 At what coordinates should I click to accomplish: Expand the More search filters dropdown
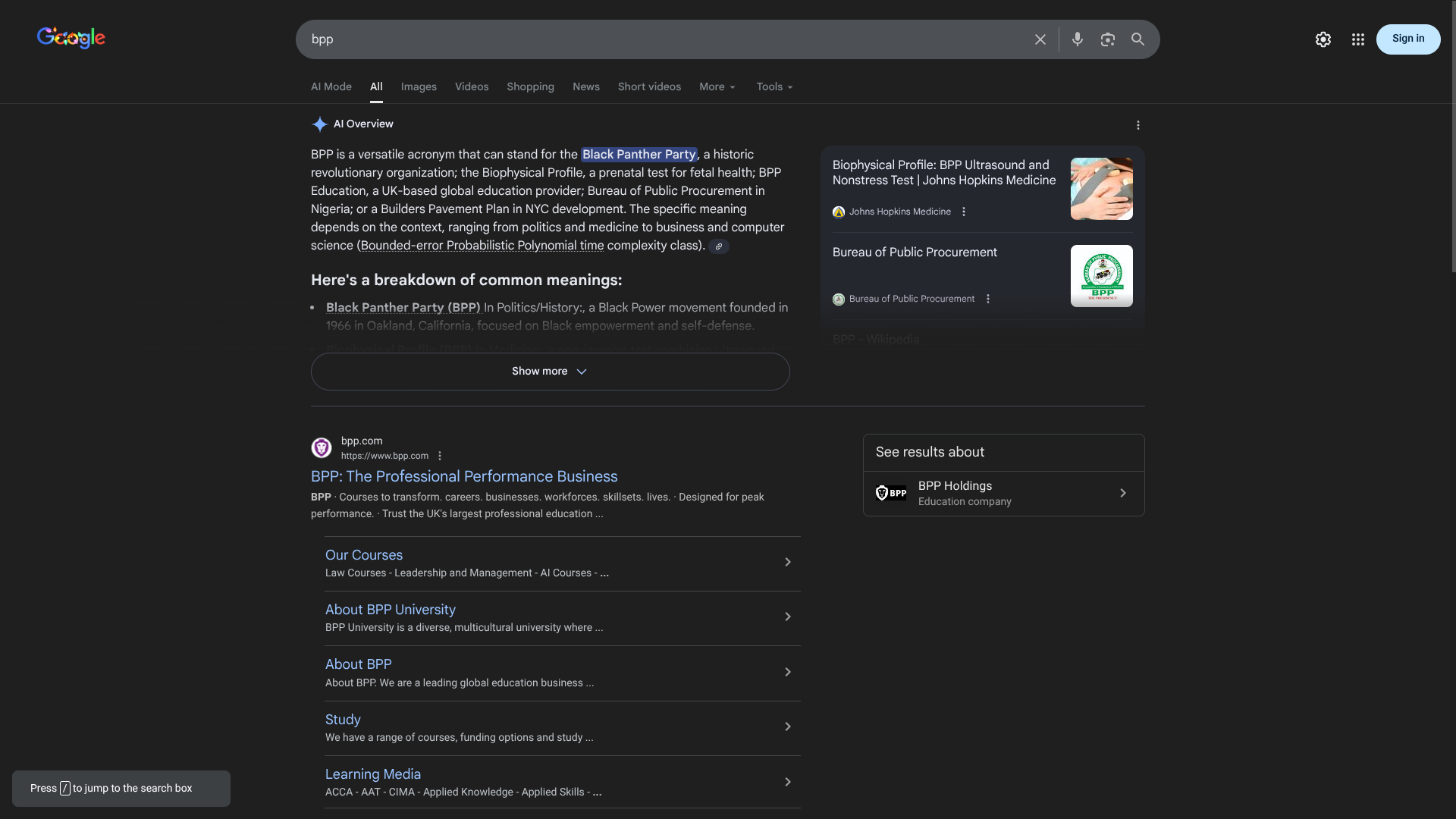tap(717, 87)
